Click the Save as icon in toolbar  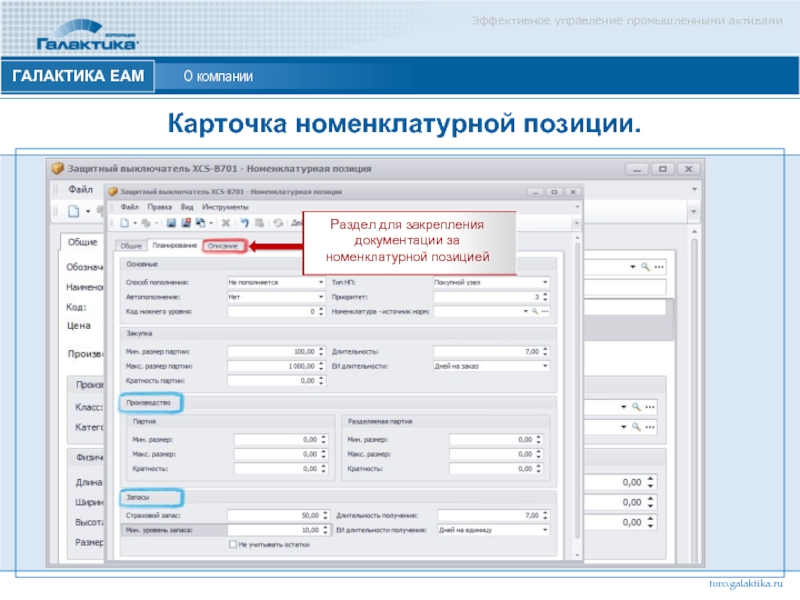coord(200,223)
